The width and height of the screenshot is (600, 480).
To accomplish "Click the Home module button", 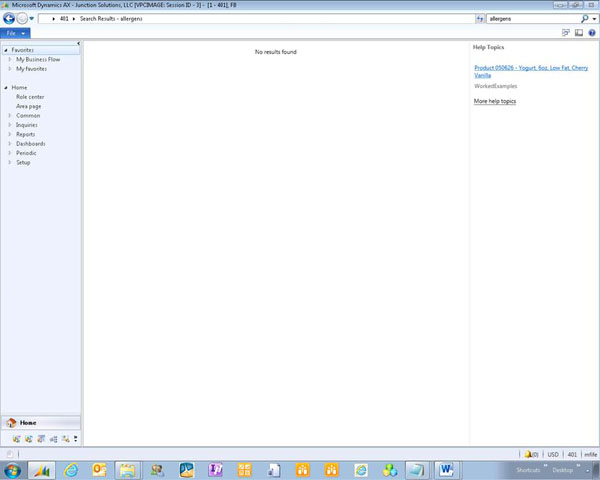I will point(41,423).
